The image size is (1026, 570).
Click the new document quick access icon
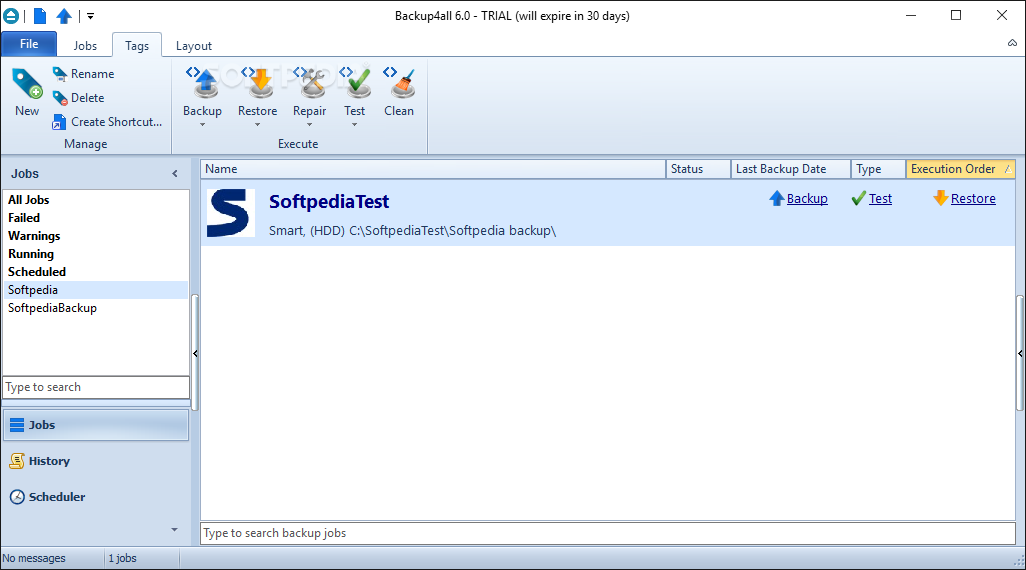click(x=40, y=15)
